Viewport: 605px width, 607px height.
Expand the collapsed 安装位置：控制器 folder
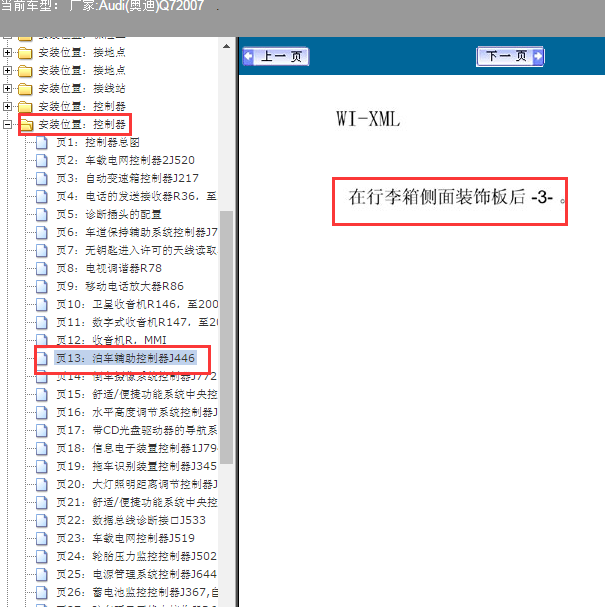(x=7, y=106)
